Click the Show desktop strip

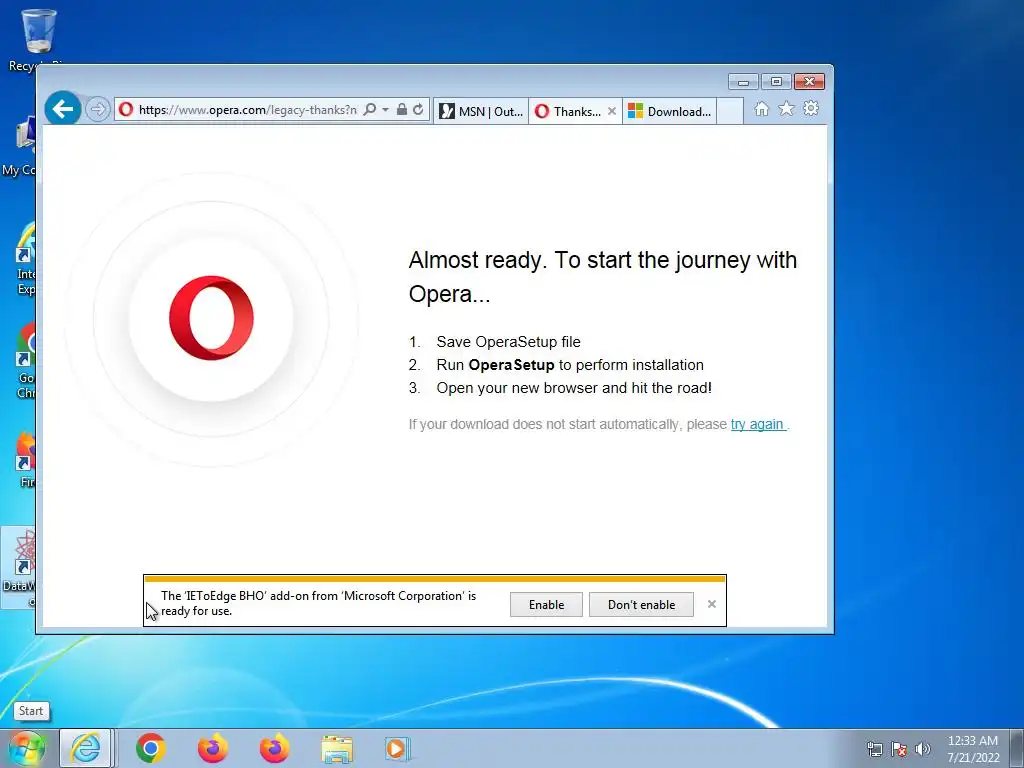(x=1017, y=748)
